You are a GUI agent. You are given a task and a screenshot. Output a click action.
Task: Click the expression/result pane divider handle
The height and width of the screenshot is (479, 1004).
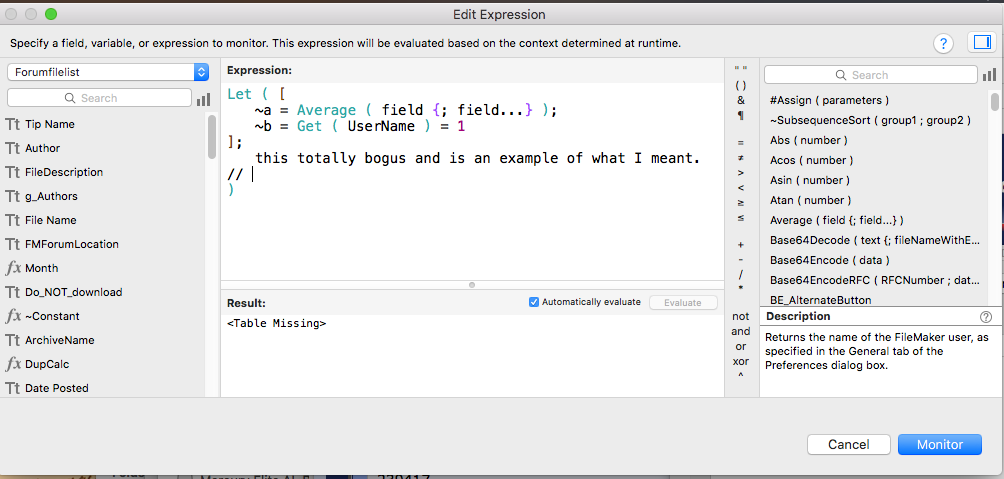pos(472,284)
